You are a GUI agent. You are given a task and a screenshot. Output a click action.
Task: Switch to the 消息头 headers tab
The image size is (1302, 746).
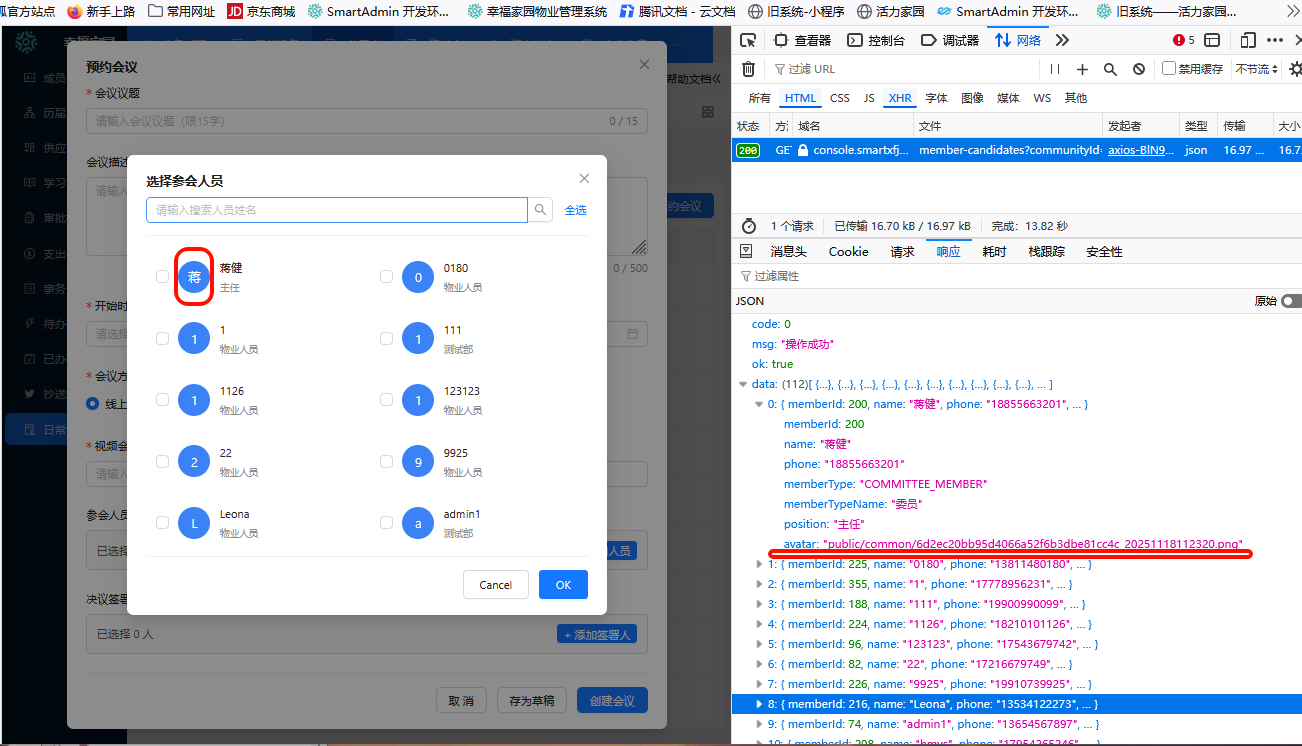pos(788,252)
